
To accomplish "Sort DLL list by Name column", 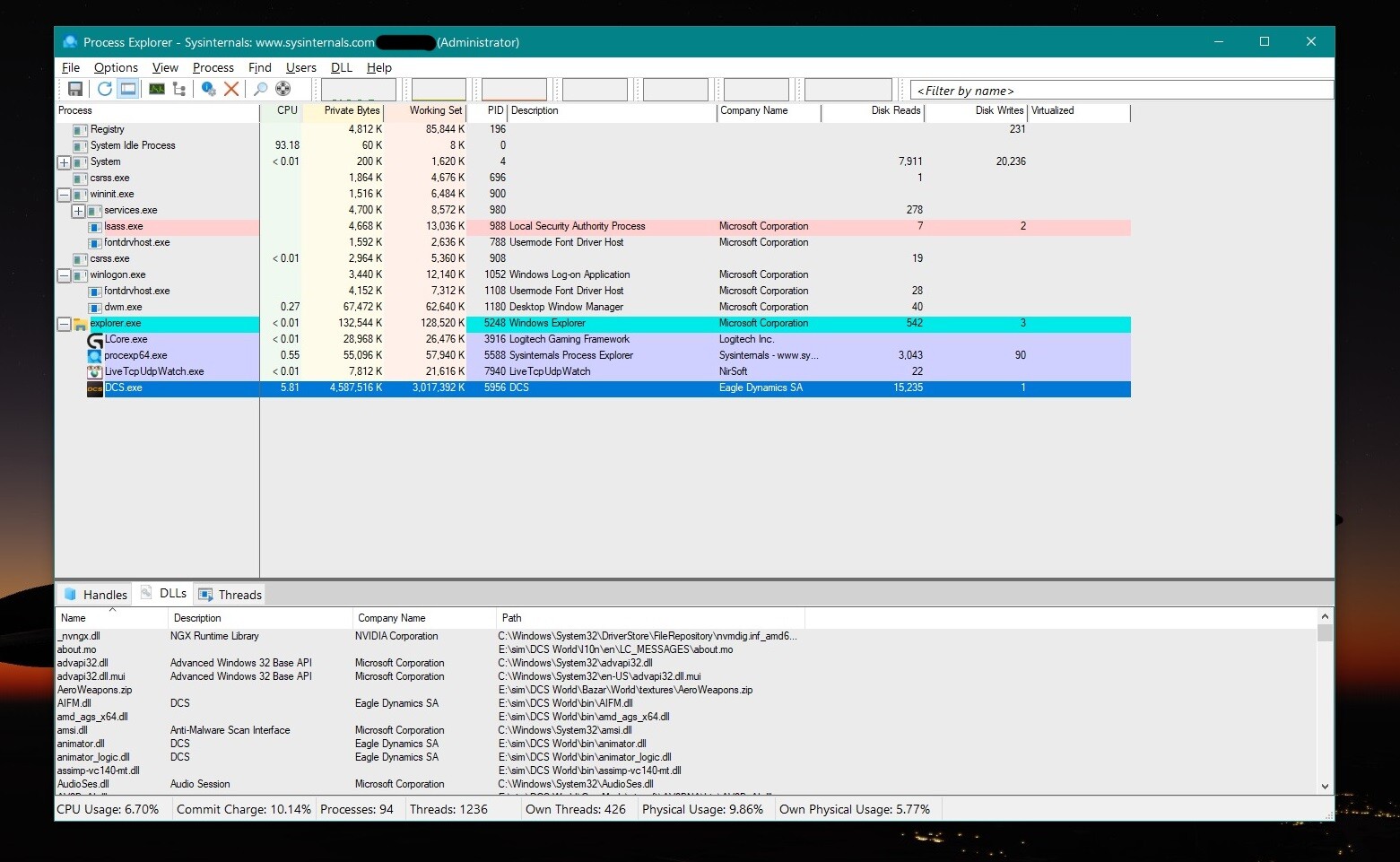I will tap(112, 618).
